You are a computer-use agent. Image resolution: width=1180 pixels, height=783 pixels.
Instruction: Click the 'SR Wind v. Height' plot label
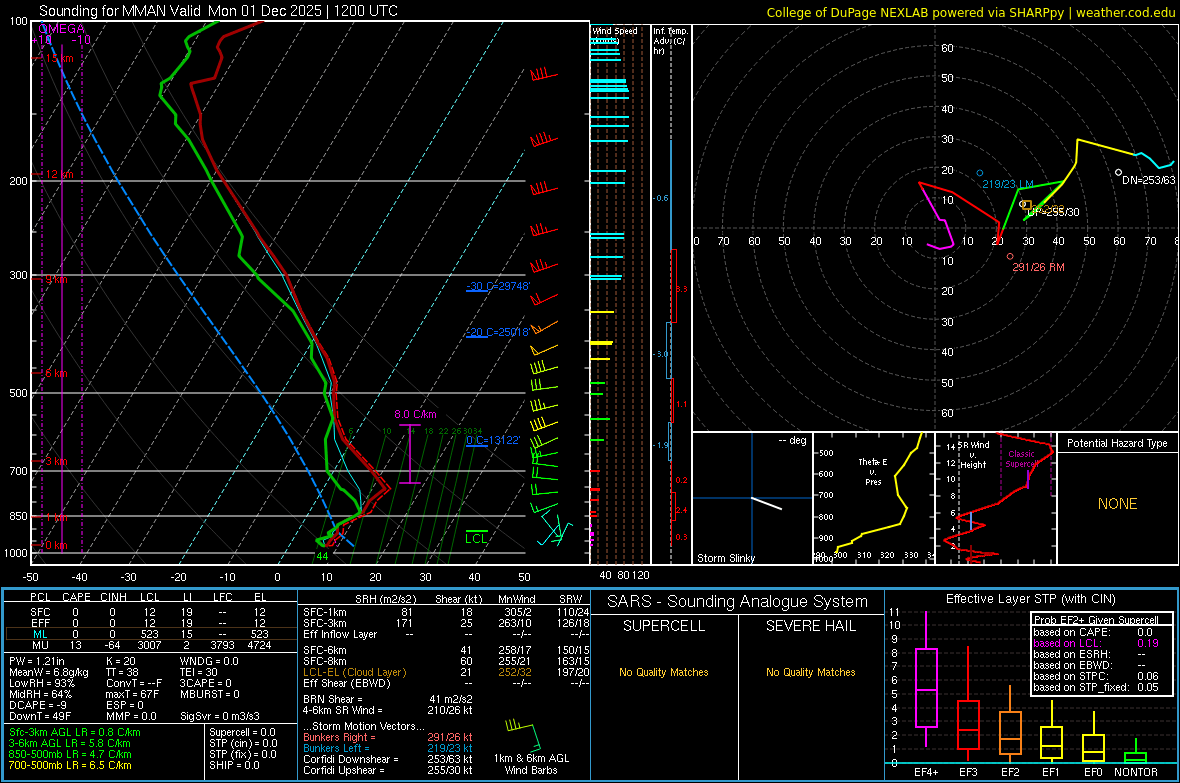tap(973, 455)
